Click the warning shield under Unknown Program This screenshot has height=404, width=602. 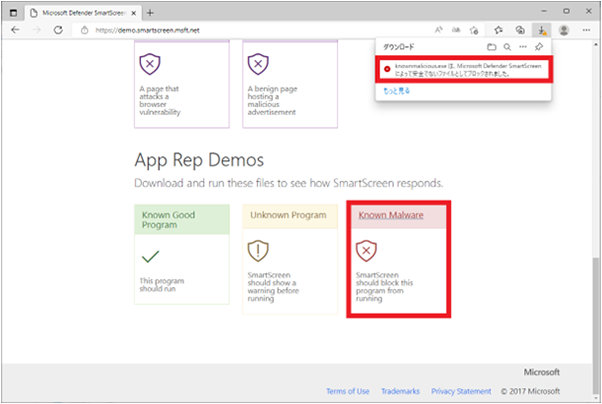[258, 251]
